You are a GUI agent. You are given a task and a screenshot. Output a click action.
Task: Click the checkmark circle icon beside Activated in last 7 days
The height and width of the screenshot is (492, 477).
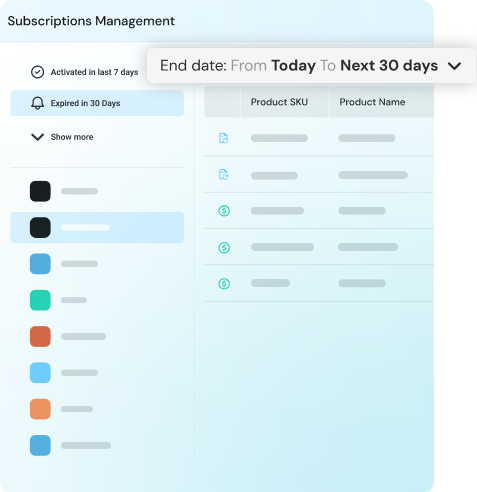click(37, 72)
